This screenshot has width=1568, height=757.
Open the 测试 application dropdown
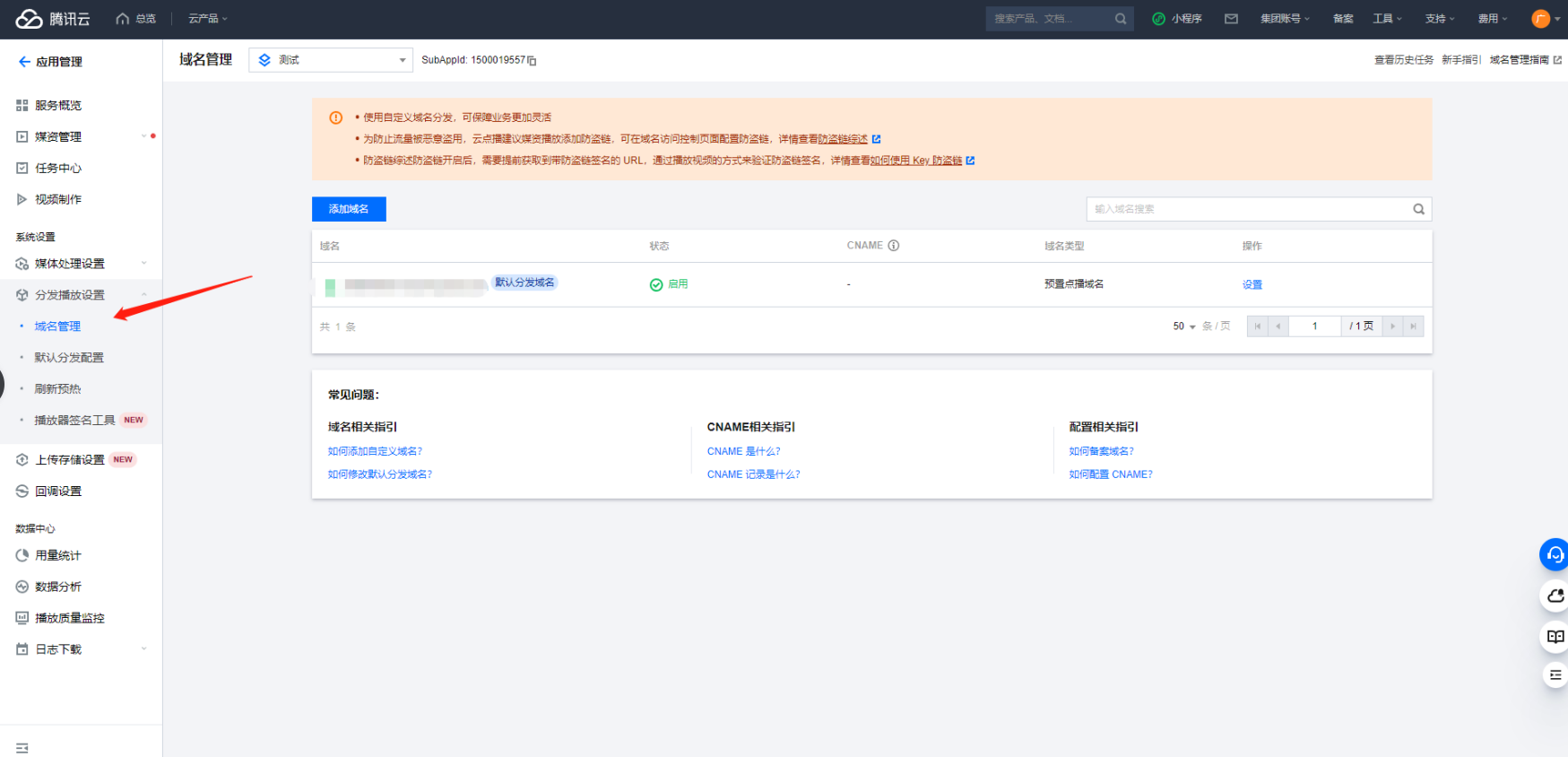click(x=331, y=60)
